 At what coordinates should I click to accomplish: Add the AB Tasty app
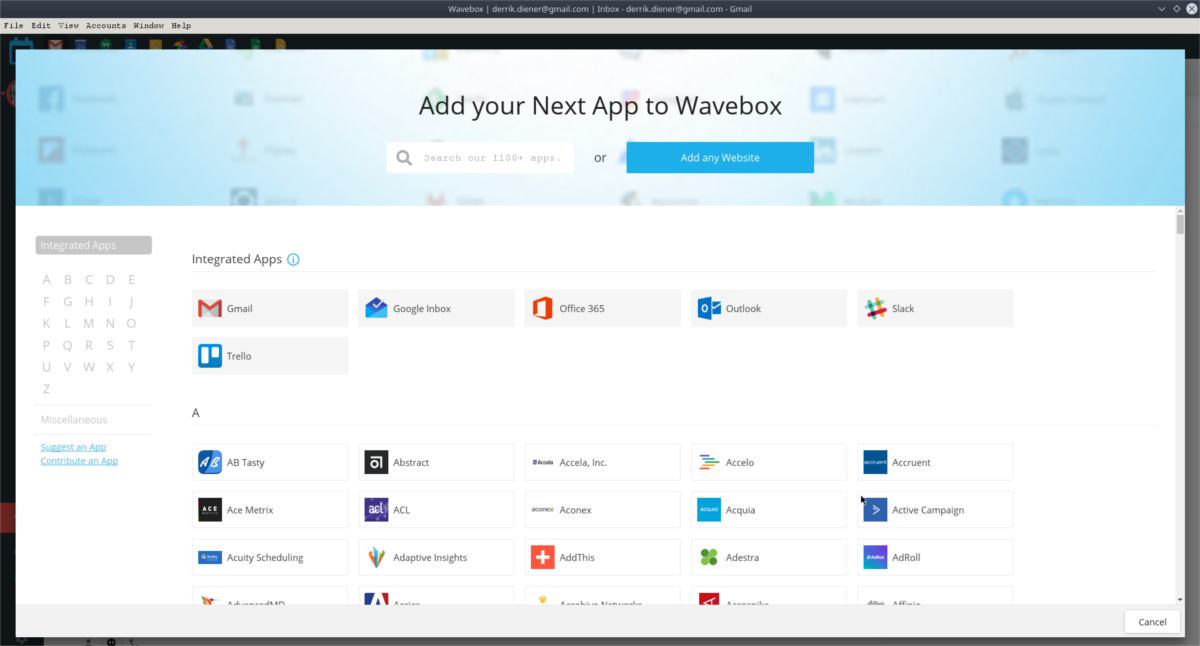click(x=269, y=462)
